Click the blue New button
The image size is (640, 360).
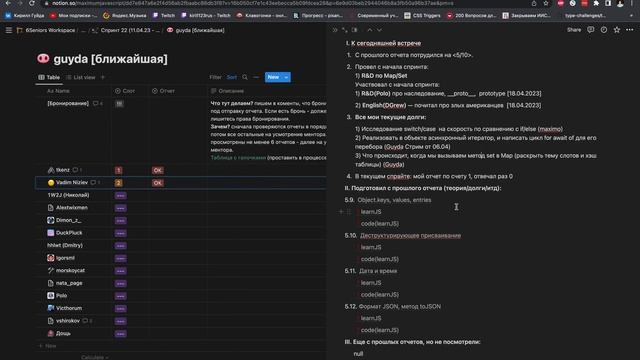[x=273, y=77]
